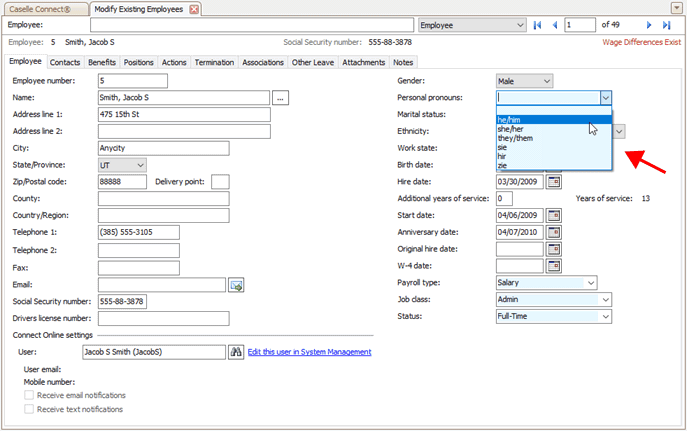Open calendar picker for Anniversary date
The image size is (687, 431).
[554, 232]
